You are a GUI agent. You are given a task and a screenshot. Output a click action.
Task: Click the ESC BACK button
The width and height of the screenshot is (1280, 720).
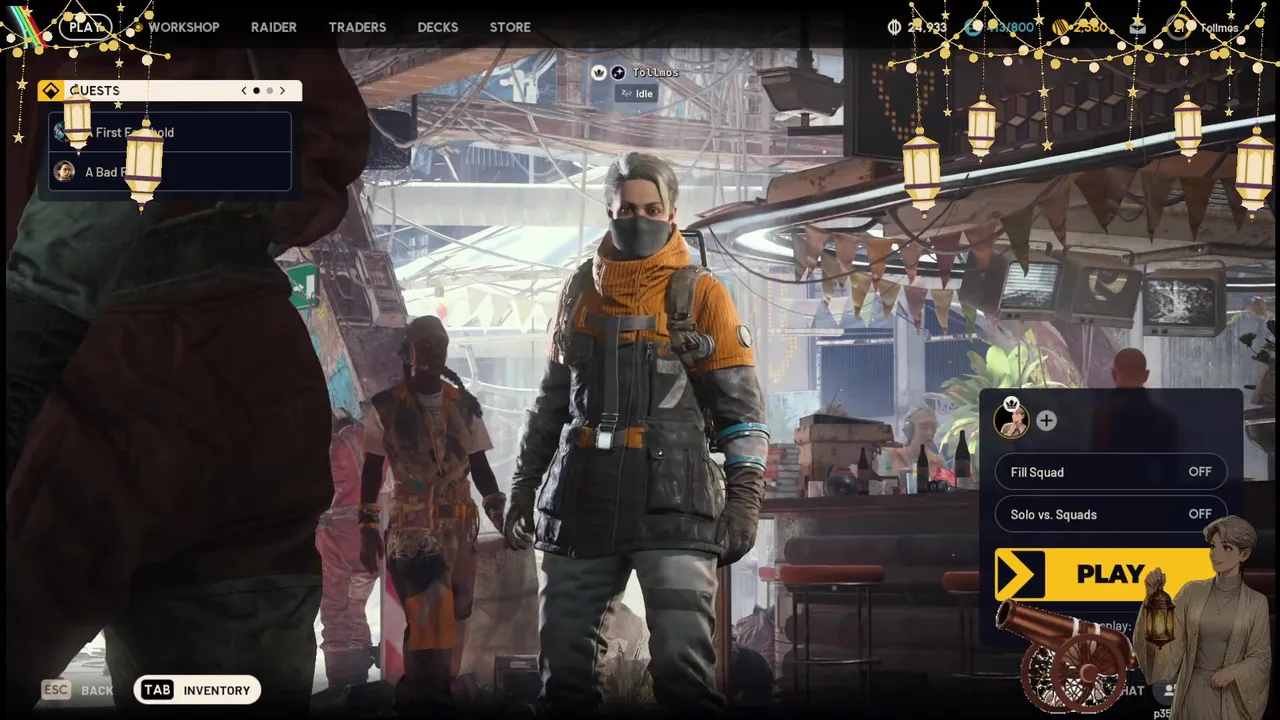coord(77,690)
